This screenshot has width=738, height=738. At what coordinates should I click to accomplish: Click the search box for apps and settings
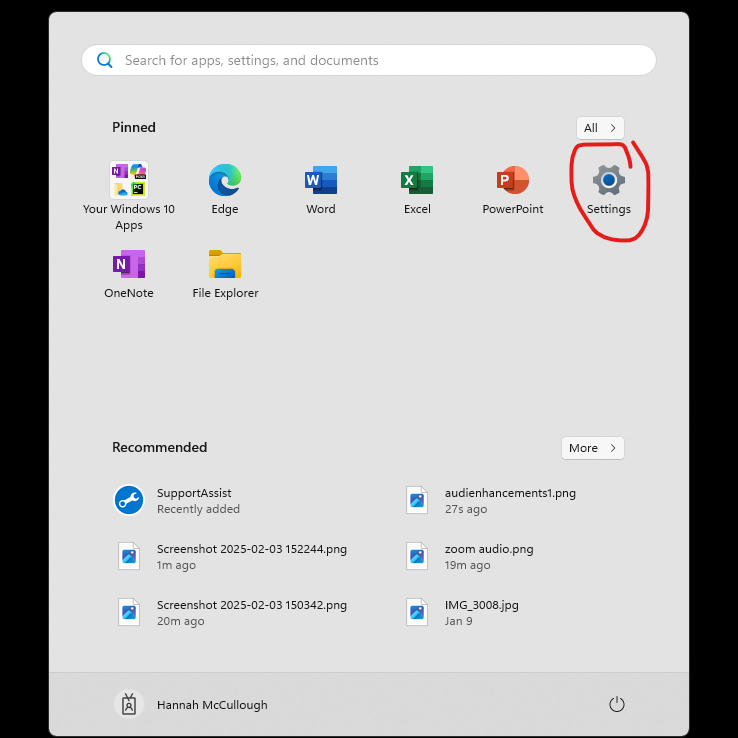pyautogui.click(x=380, y=60)
